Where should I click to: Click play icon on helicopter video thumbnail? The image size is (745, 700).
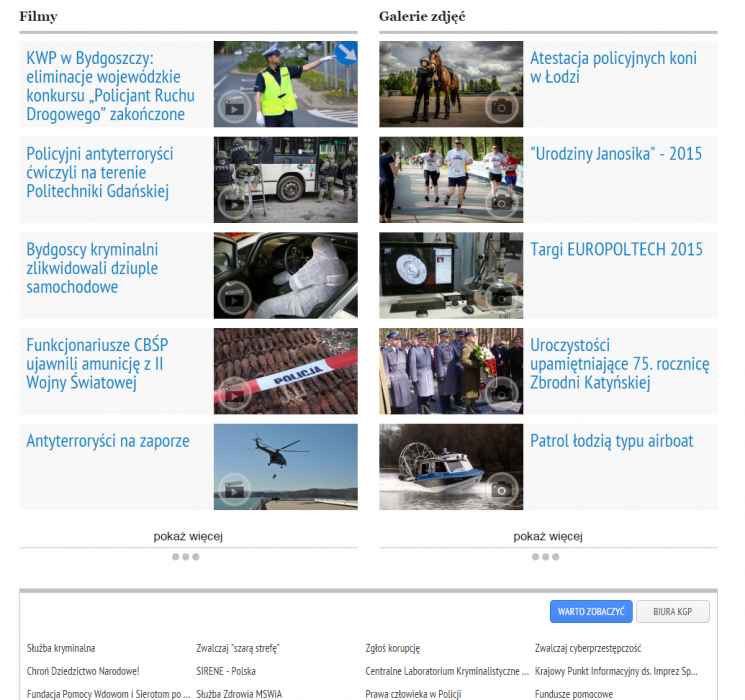click(233, 490)
